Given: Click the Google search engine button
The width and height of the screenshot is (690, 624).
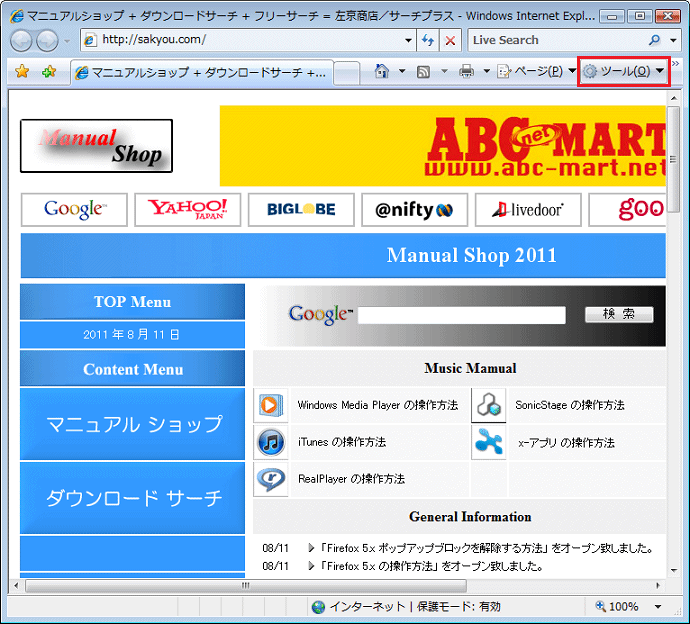Looking at the screenshot, I should coord(74,209).
